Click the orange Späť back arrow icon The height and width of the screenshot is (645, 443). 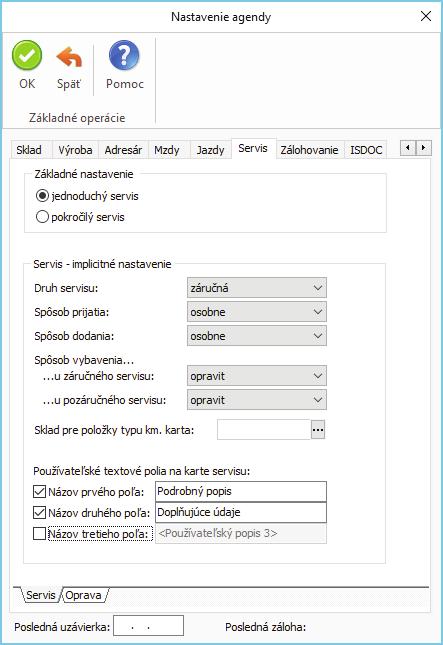click(69, 57)
